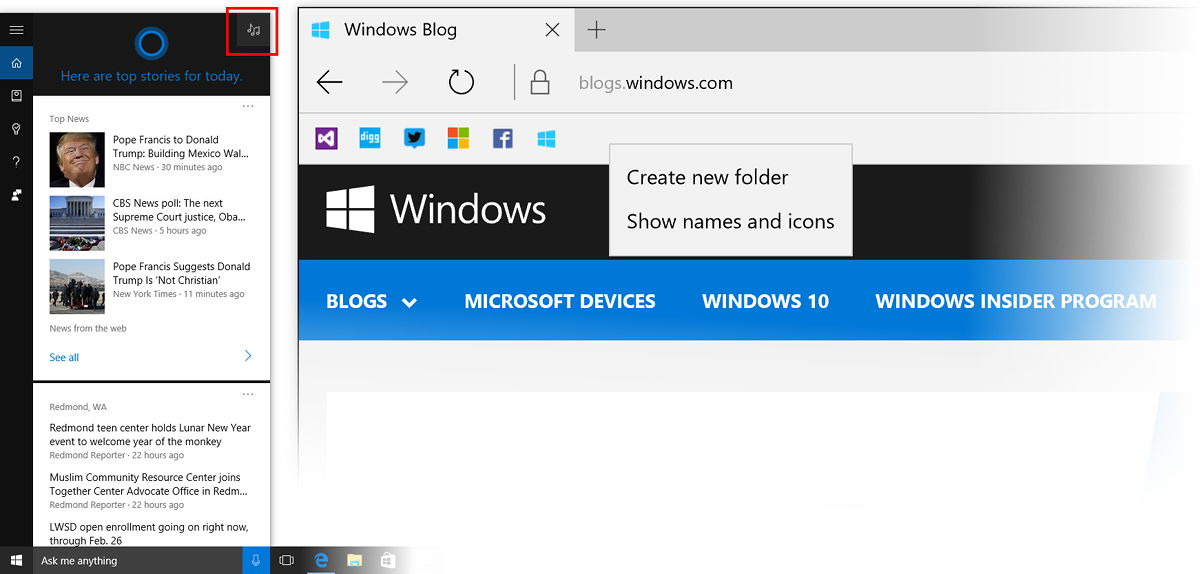
Task: Activate Cortana microphone on taskbar
Action: tap(256, 560)
